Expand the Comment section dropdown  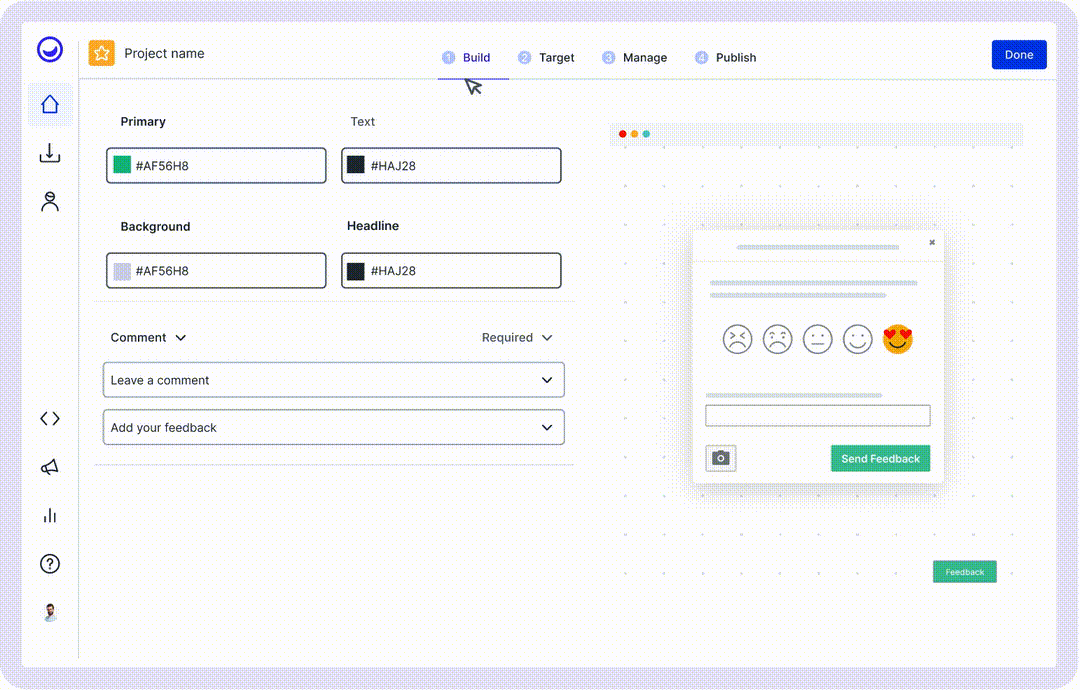pos(180,338)
